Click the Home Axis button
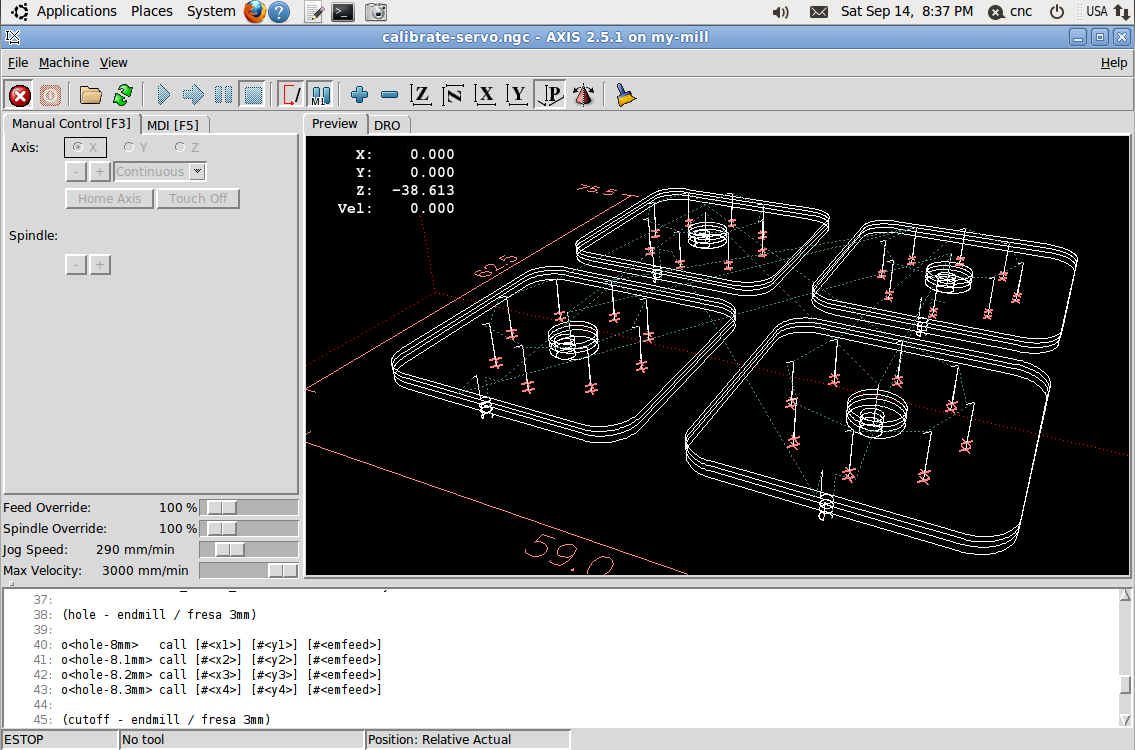The width and height of the screenshot is (1135, 750). (x=110, y=198)
